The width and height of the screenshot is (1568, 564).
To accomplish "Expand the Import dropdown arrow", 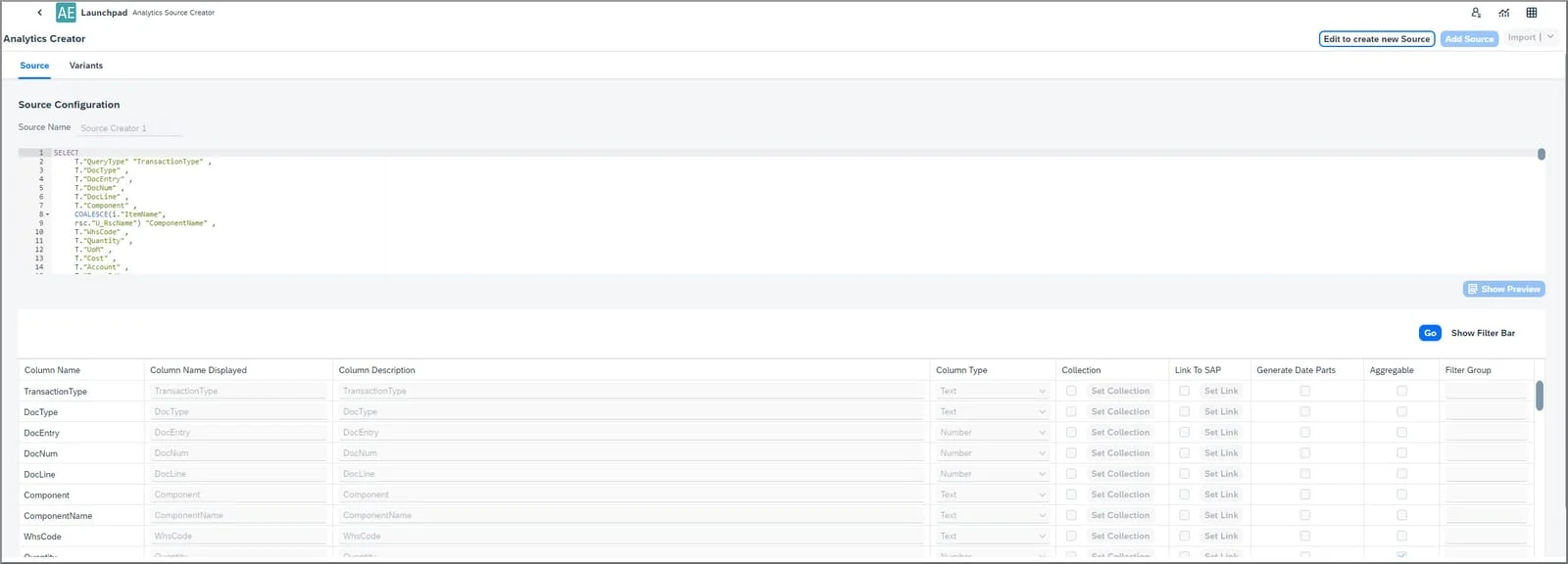I will click(1550, 37).
